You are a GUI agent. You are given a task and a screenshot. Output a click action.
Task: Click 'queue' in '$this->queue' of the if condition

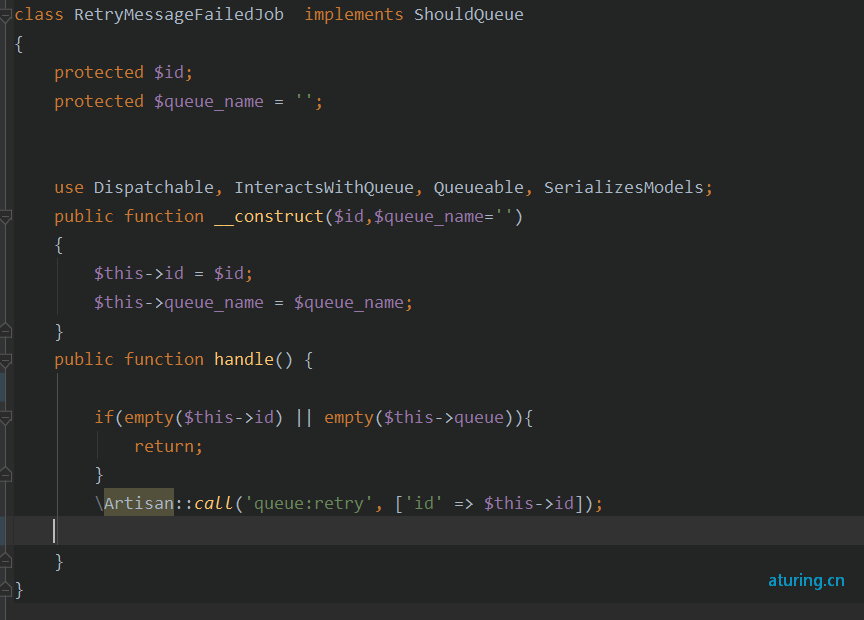pyautogui.click(x=479, y=417)
